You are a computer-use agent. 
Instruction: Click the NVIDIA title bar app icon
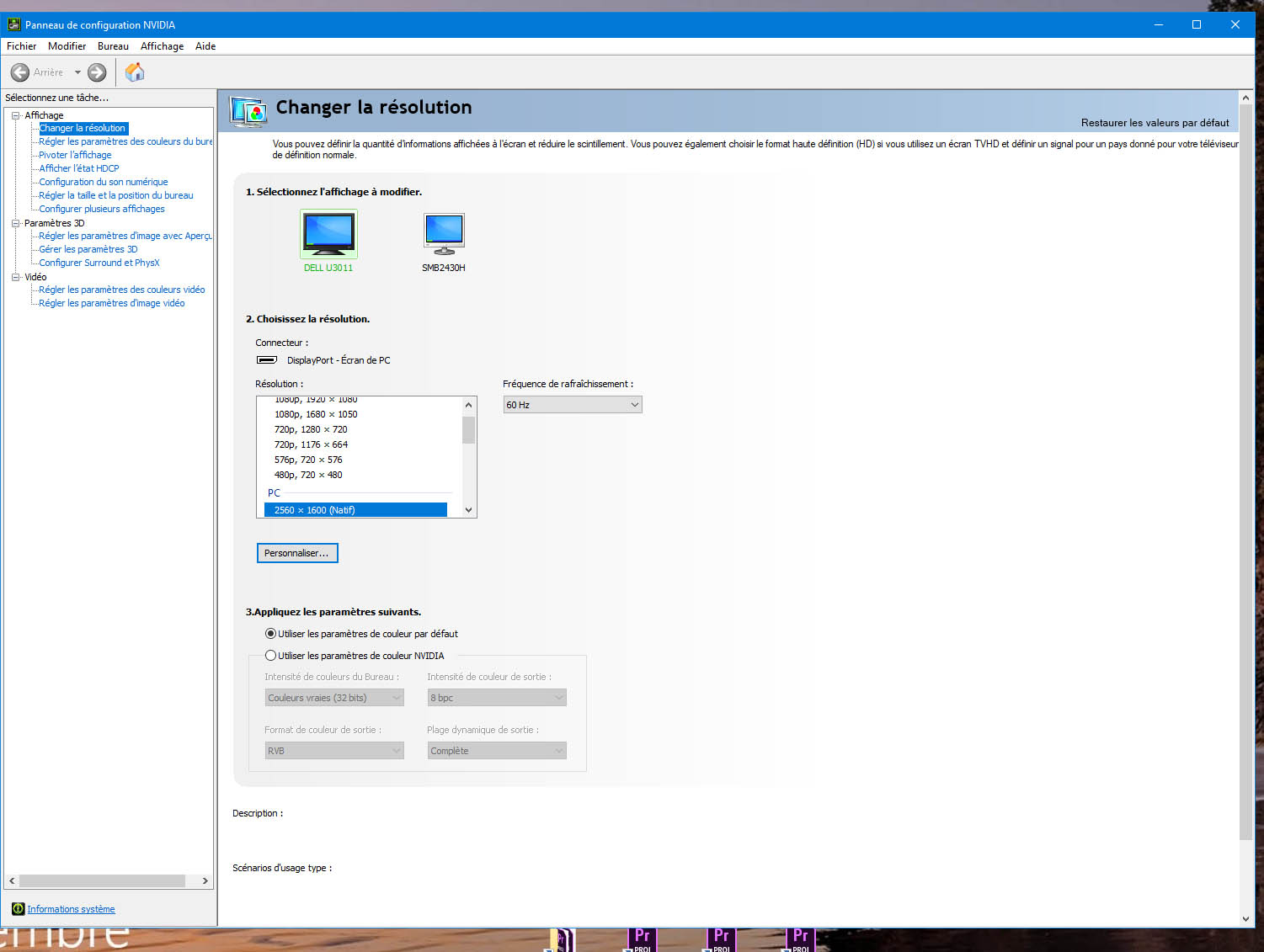pos(13,24)
